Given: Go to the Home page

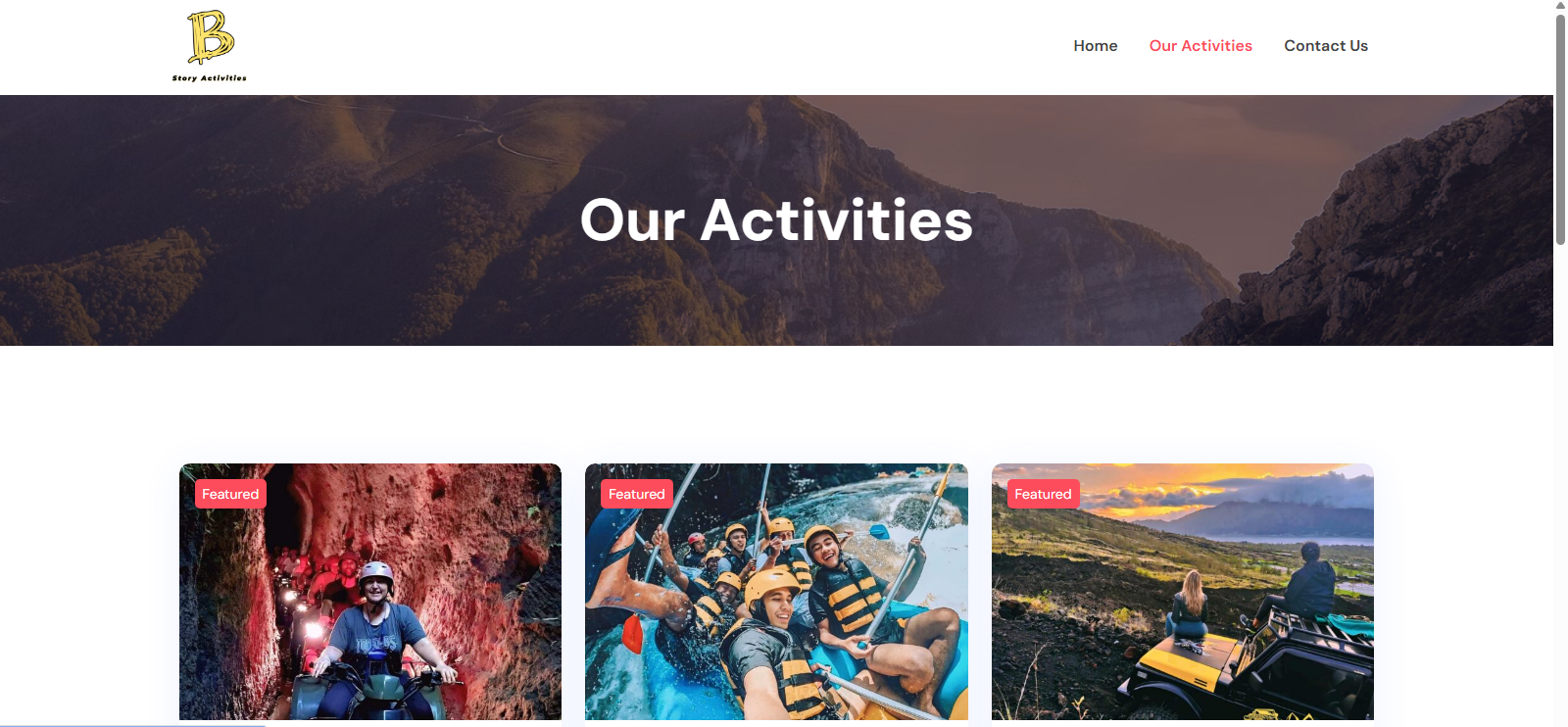Looking at the screenshot, I should tap(1095, 46).
